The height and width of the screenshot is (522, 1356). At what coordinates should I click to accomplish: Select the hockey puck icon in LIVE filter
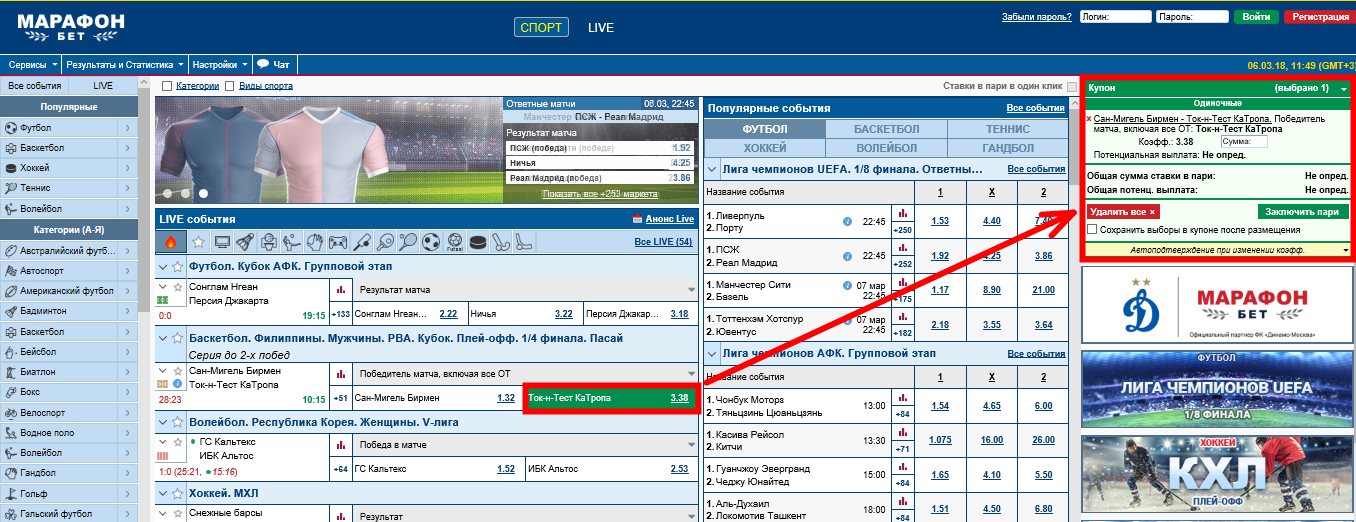point(478,241)
